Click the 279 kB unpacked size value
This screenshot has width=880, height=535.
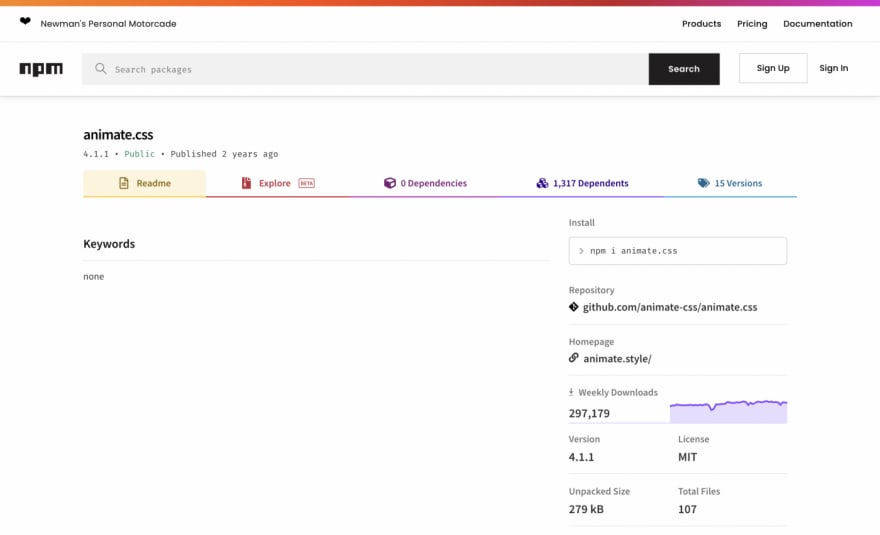coord(586,509)
